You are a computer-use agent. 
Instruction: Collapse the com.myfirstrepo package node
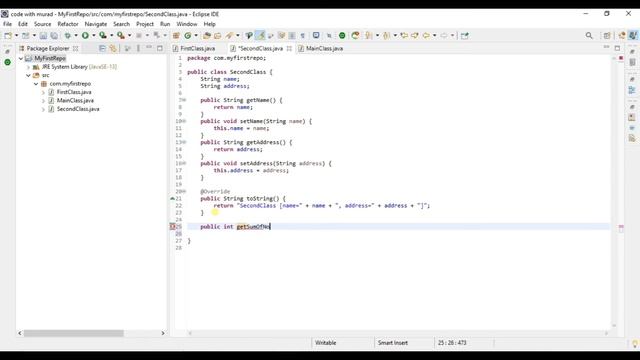pos(36,84)
